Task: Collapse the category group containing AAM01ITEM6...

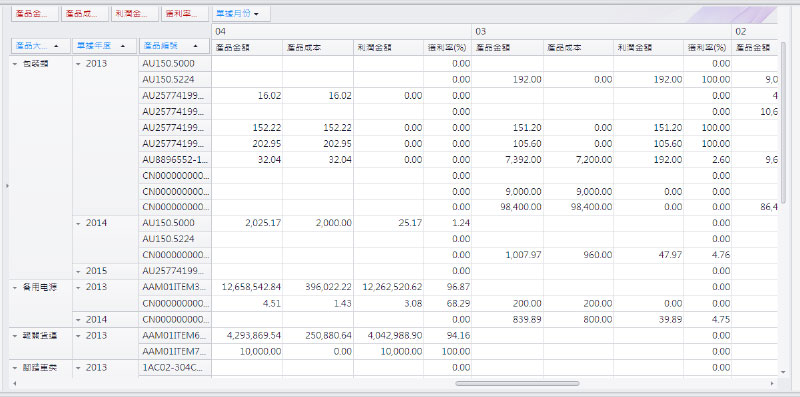Action: (x=15, y=336)
